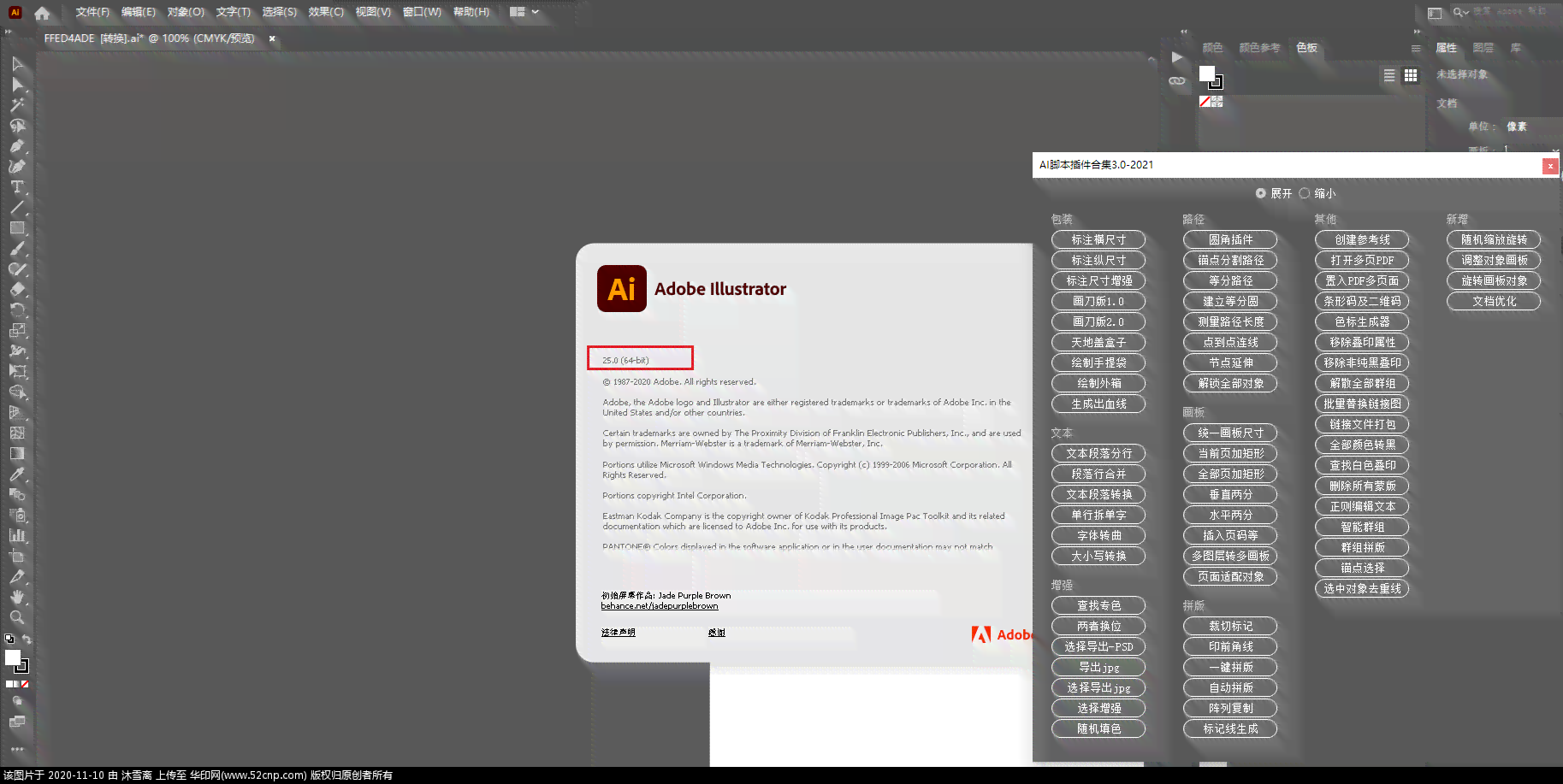
Task: Click the 圆角插件 script button
Action: 1230,240
